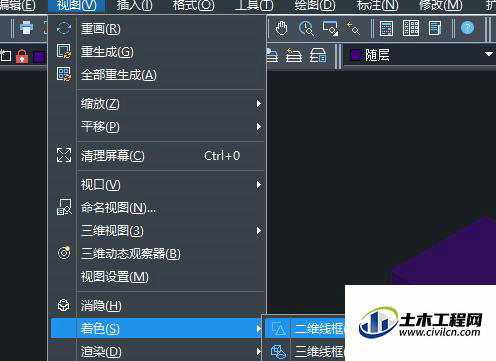Select the pan hand tool

[282, 28]
